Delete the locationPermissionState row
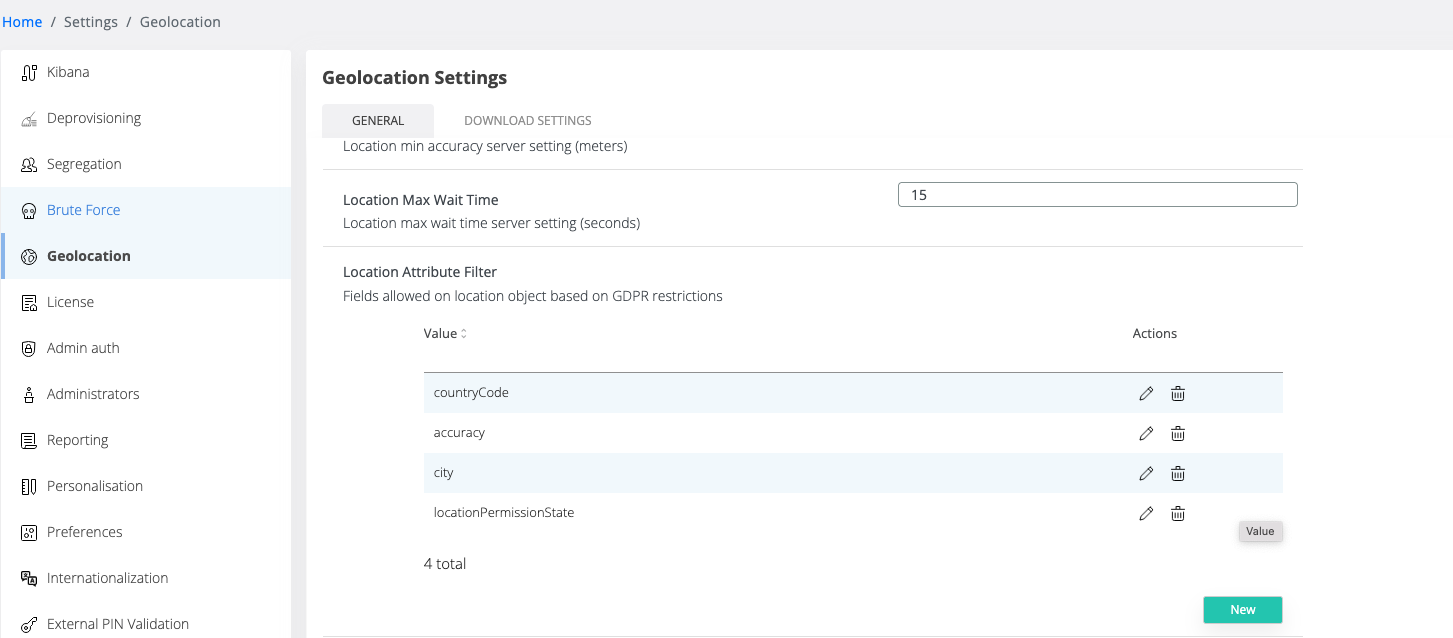The image size is (1453, 638). click(x=1178, y=513)
